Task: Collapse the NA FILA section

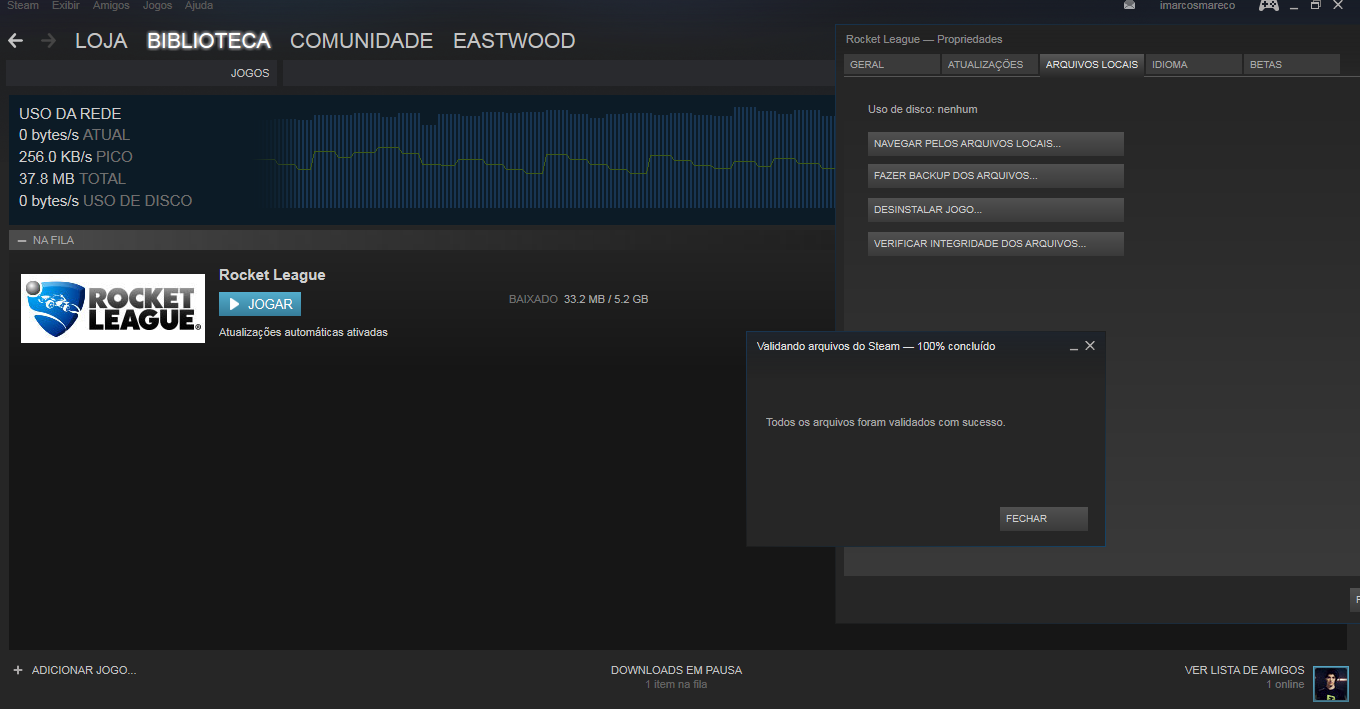Action: (x=22, y=240)
